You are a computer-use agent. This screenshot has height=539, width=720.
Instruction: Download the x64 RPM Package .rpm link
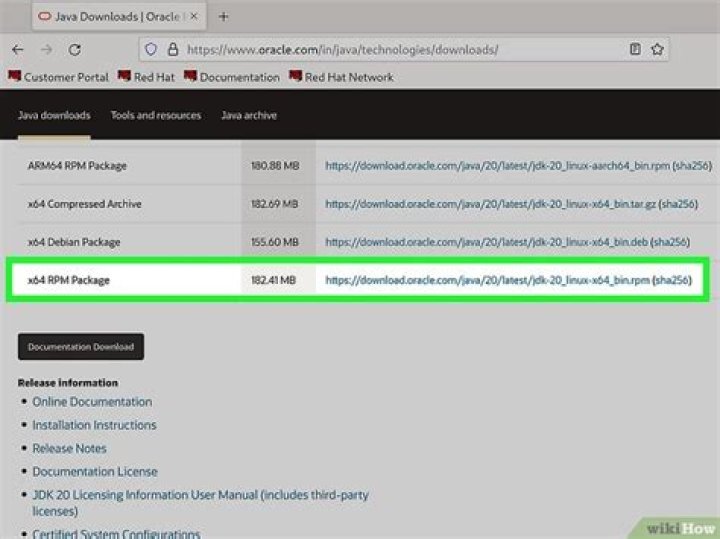488,280
